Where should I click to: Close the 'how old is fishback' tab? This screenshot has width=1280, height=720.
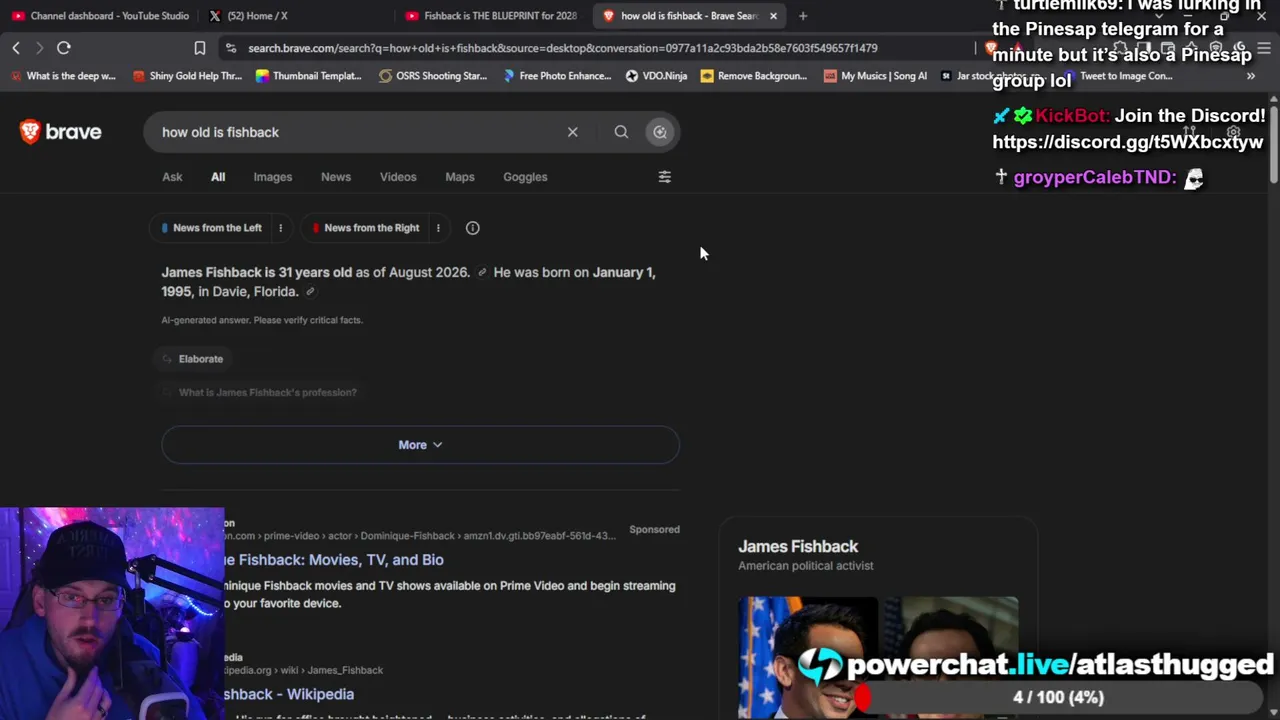tap(773, 16)
